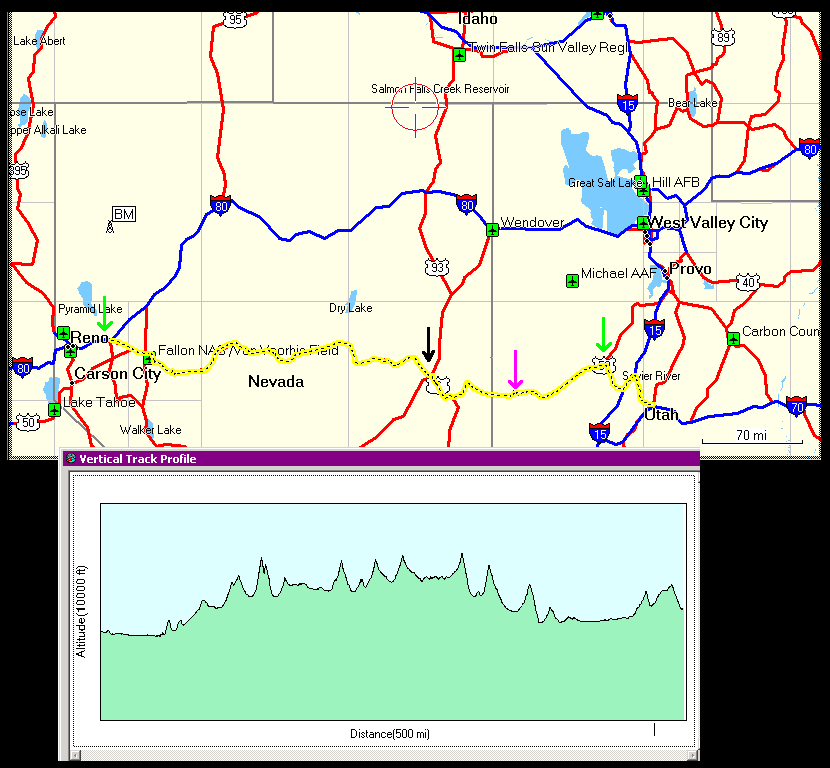The height and width of the screenshot is (768, 830).
Task: Click the 70 mi map scale bar
Action: (x=752, y=439)
